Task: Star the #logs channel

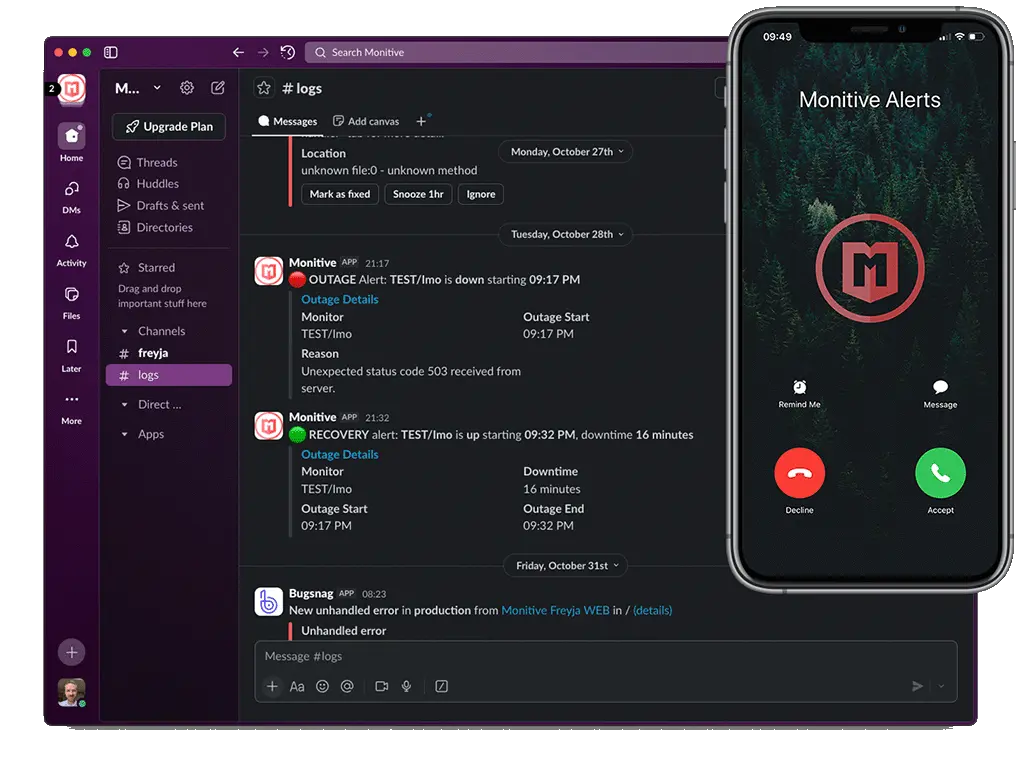Action: click(x=263, y=88)
